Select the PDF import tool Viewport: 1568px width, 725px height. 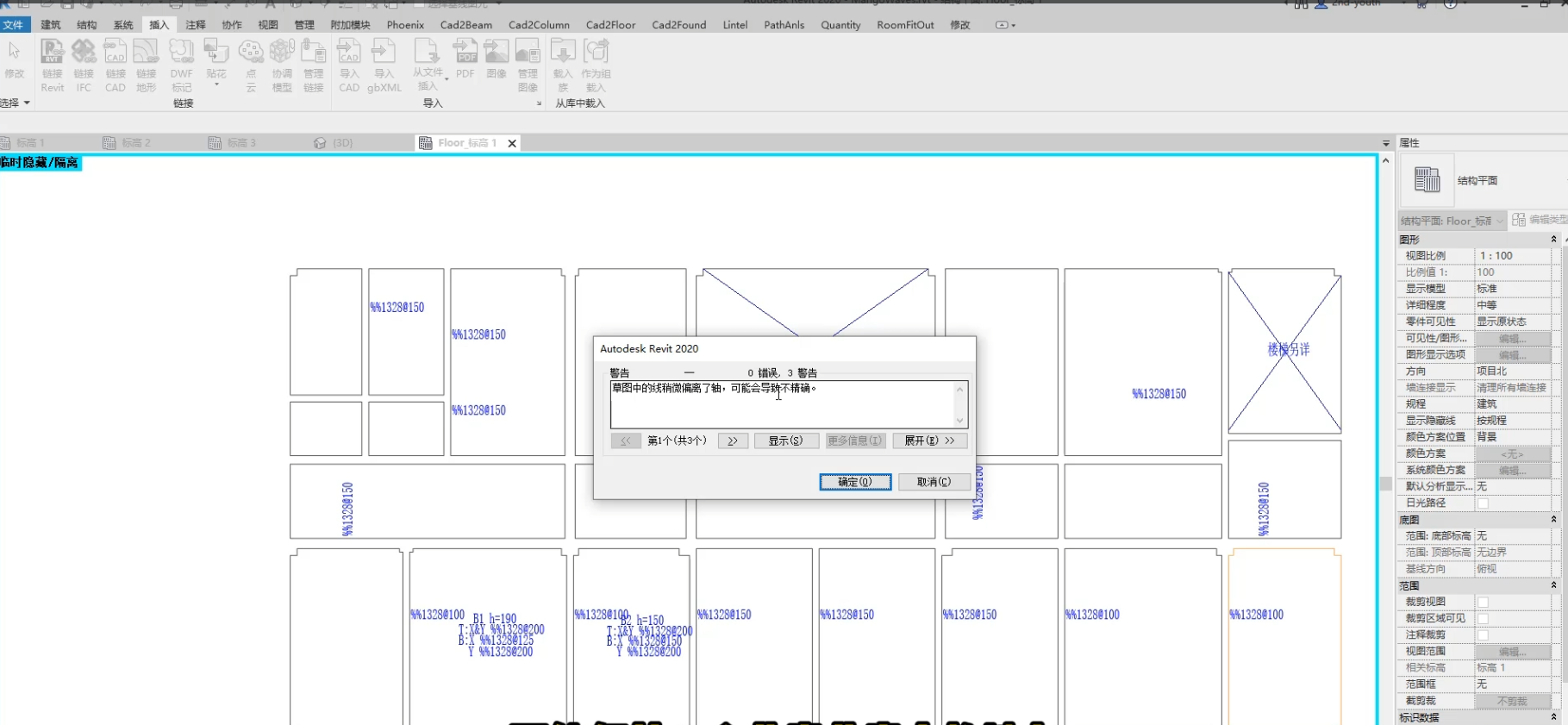point(465,60)
